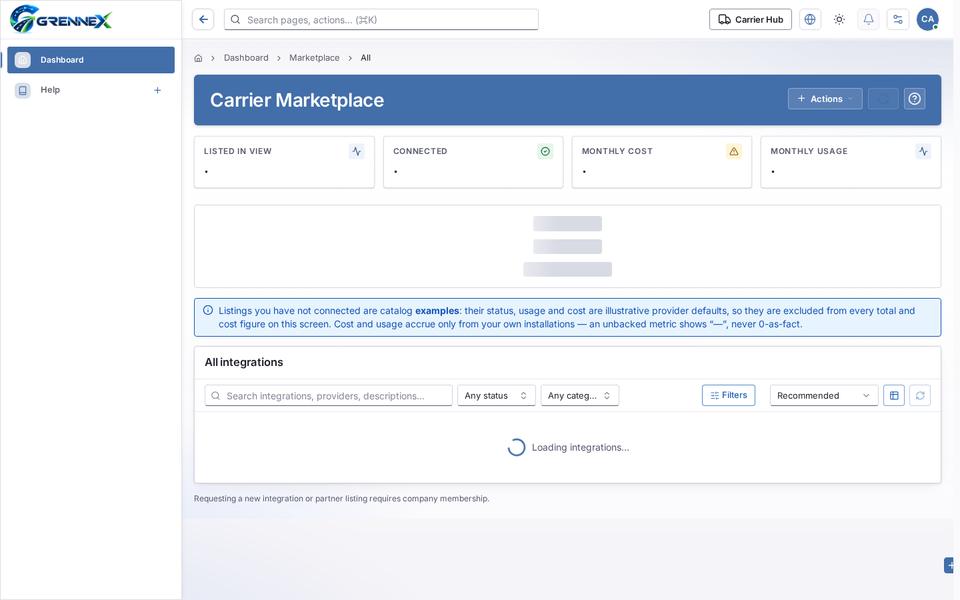The image size is (960, 600).
Task: Refresh the integrations list
Action: tap(920, 396)
